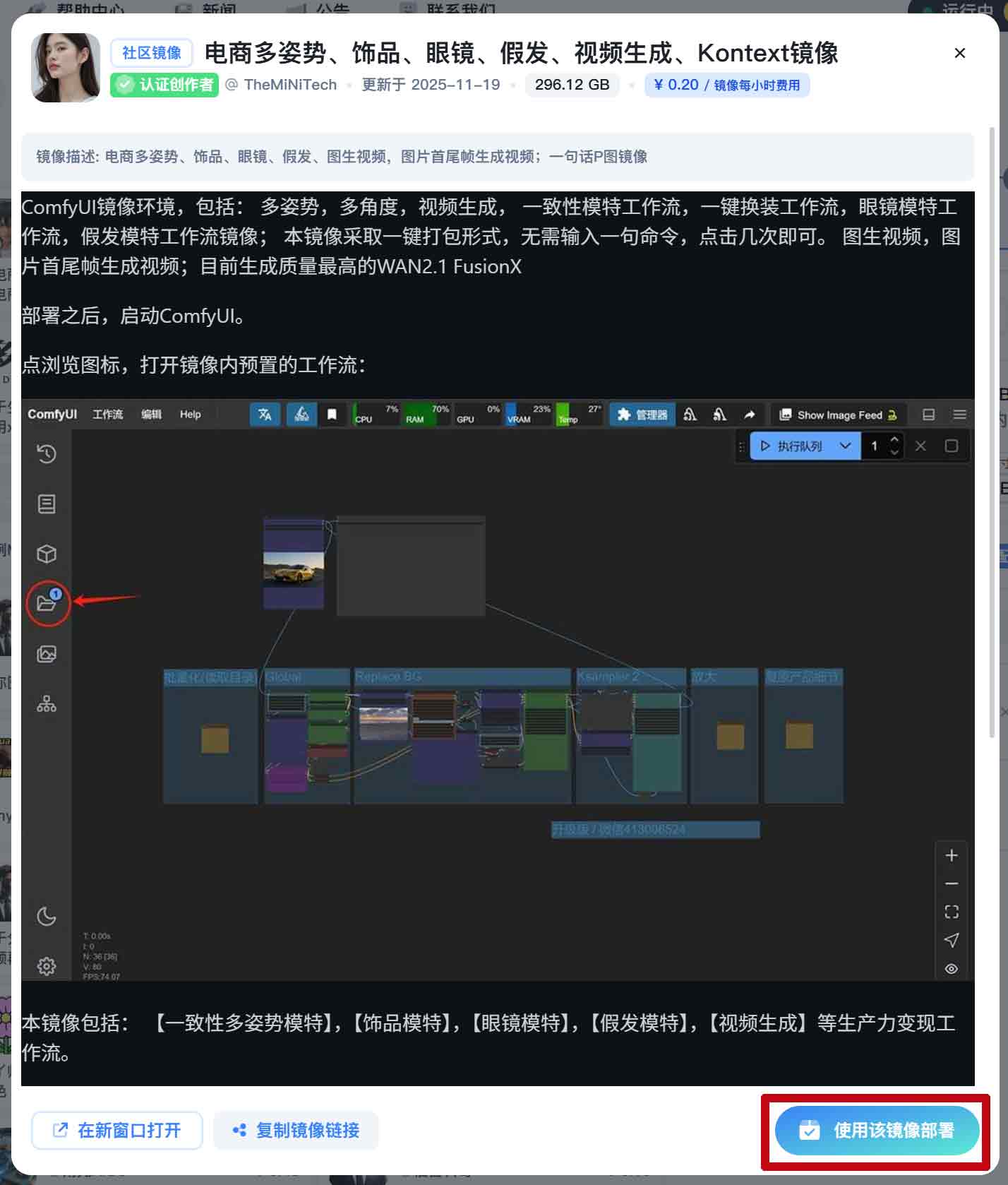
Task: Click the creator avatar thumbnail
Action: (x=66, y=68)
